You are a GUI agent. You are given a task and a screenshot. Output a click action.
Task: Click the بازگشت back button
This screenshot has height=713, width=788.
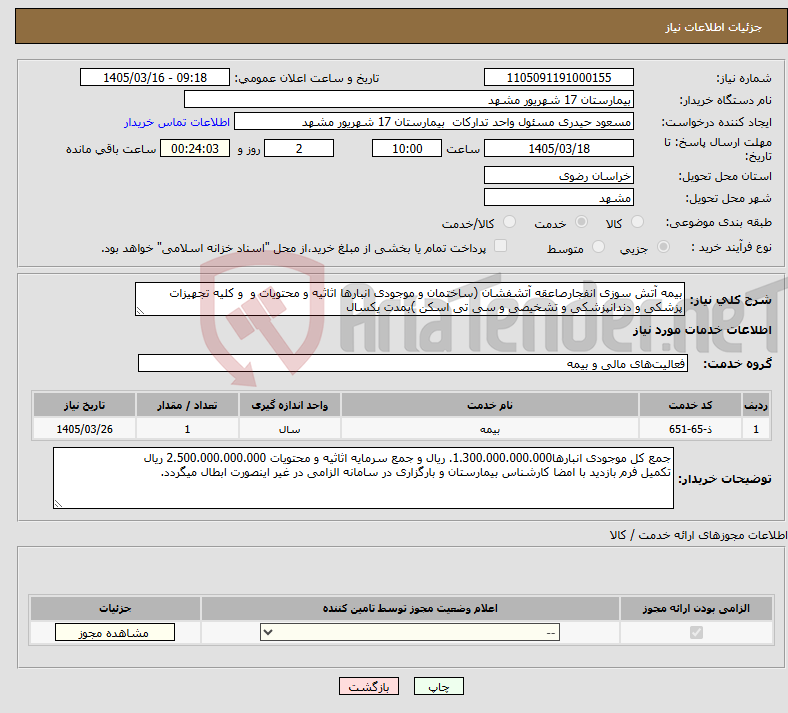pyautogui.click(x=369, y=686)
